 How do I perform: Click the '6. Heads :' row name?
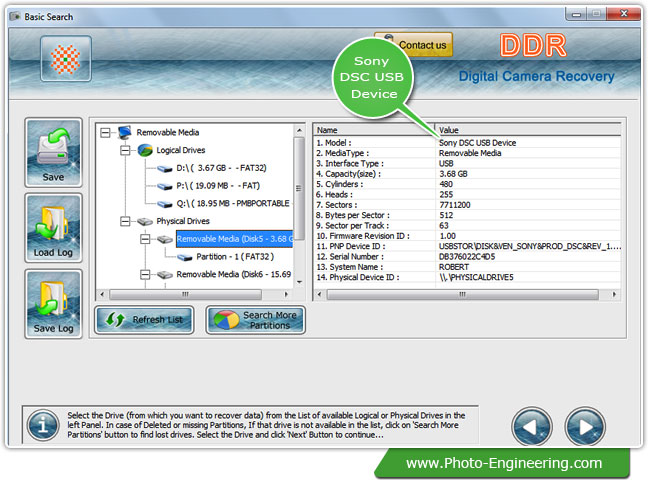[334, 194]
